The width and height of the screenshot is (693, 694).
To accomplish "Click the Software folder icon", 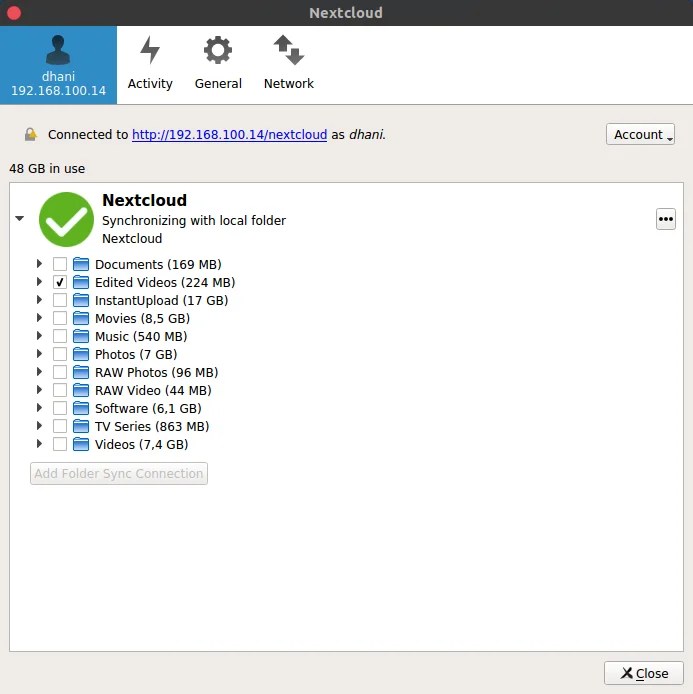I will point(81,408).
